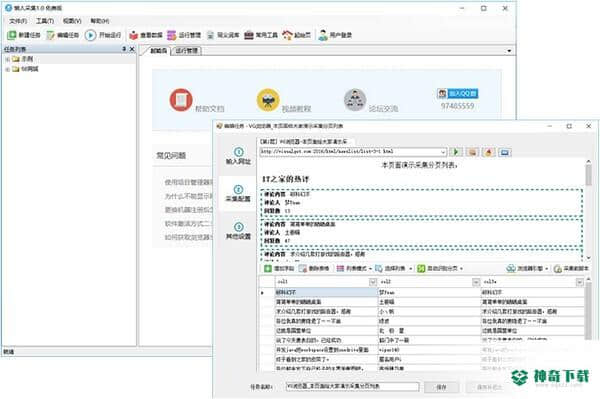Click the red flame icon next to the URL bar

[489, 152]
